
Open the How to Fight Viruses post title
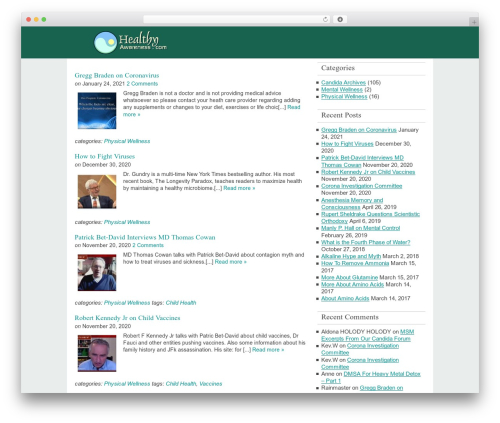105,156
